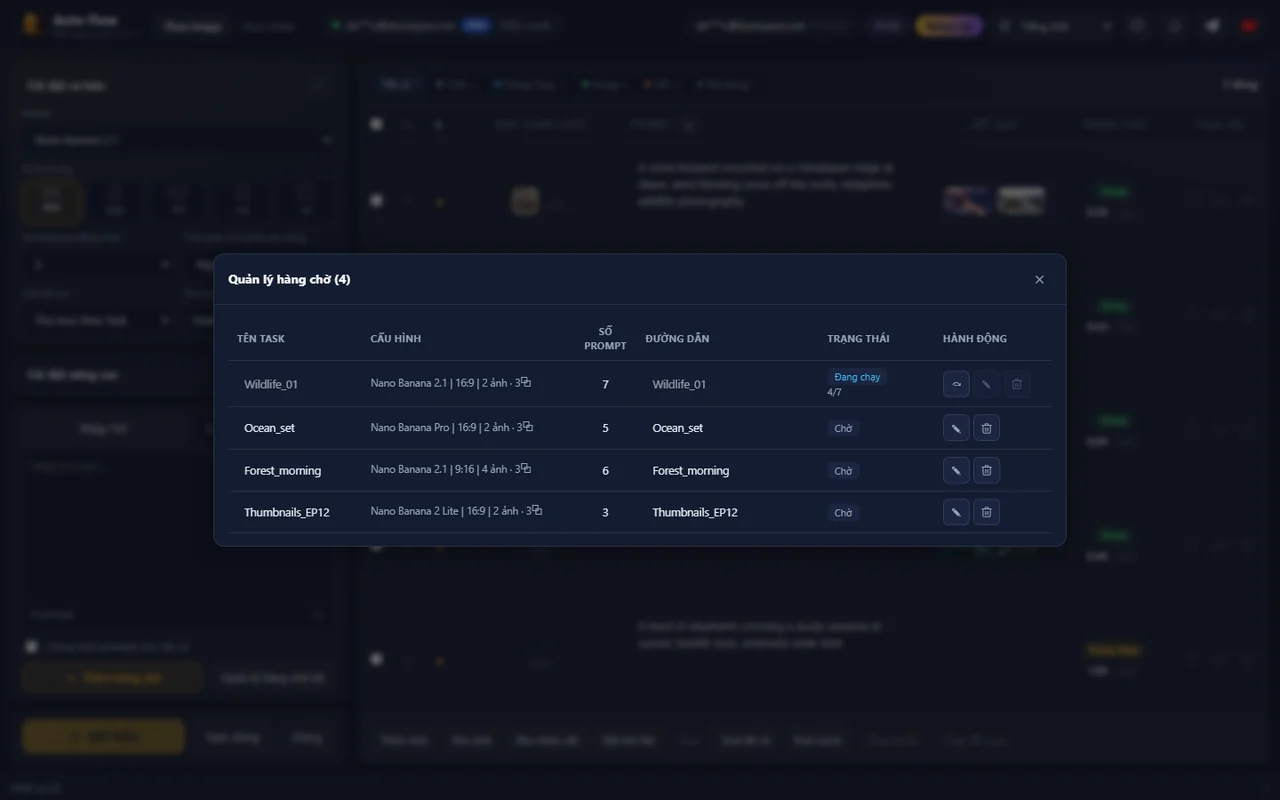Click the Đang chạy status badge
Viewport: 1280px width, 800px height.
(858, 377)
